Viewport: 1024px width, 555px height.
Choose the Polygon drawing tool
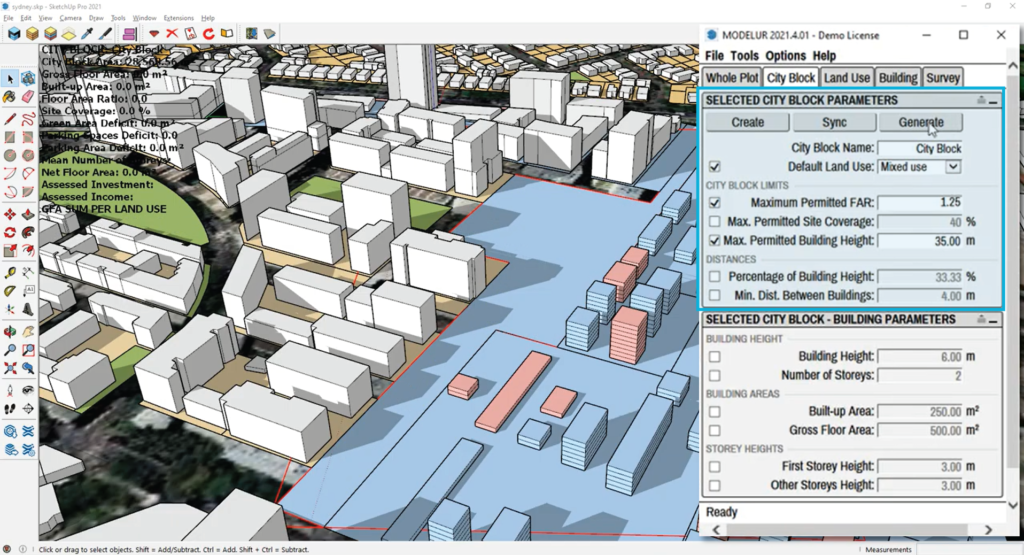point(27,156)
